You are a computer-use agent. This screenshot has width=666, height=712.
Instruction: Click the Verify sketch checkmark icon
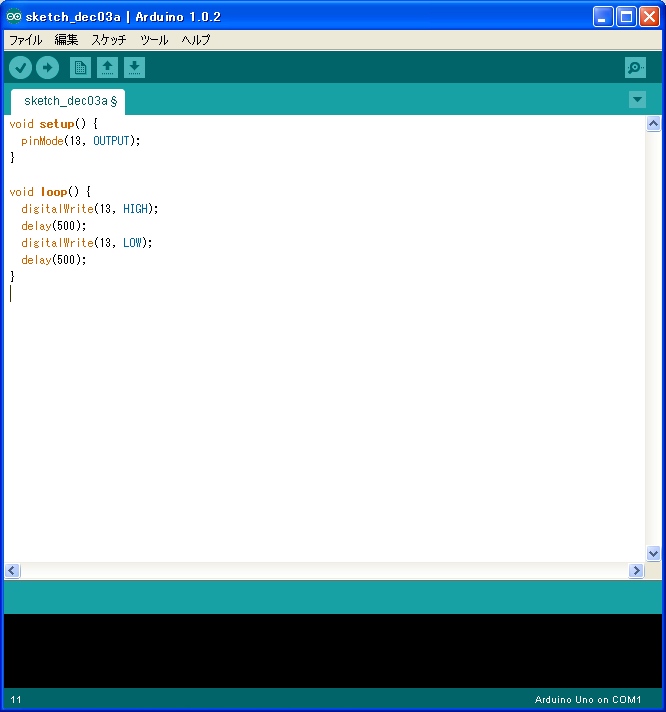click(20, 68)
